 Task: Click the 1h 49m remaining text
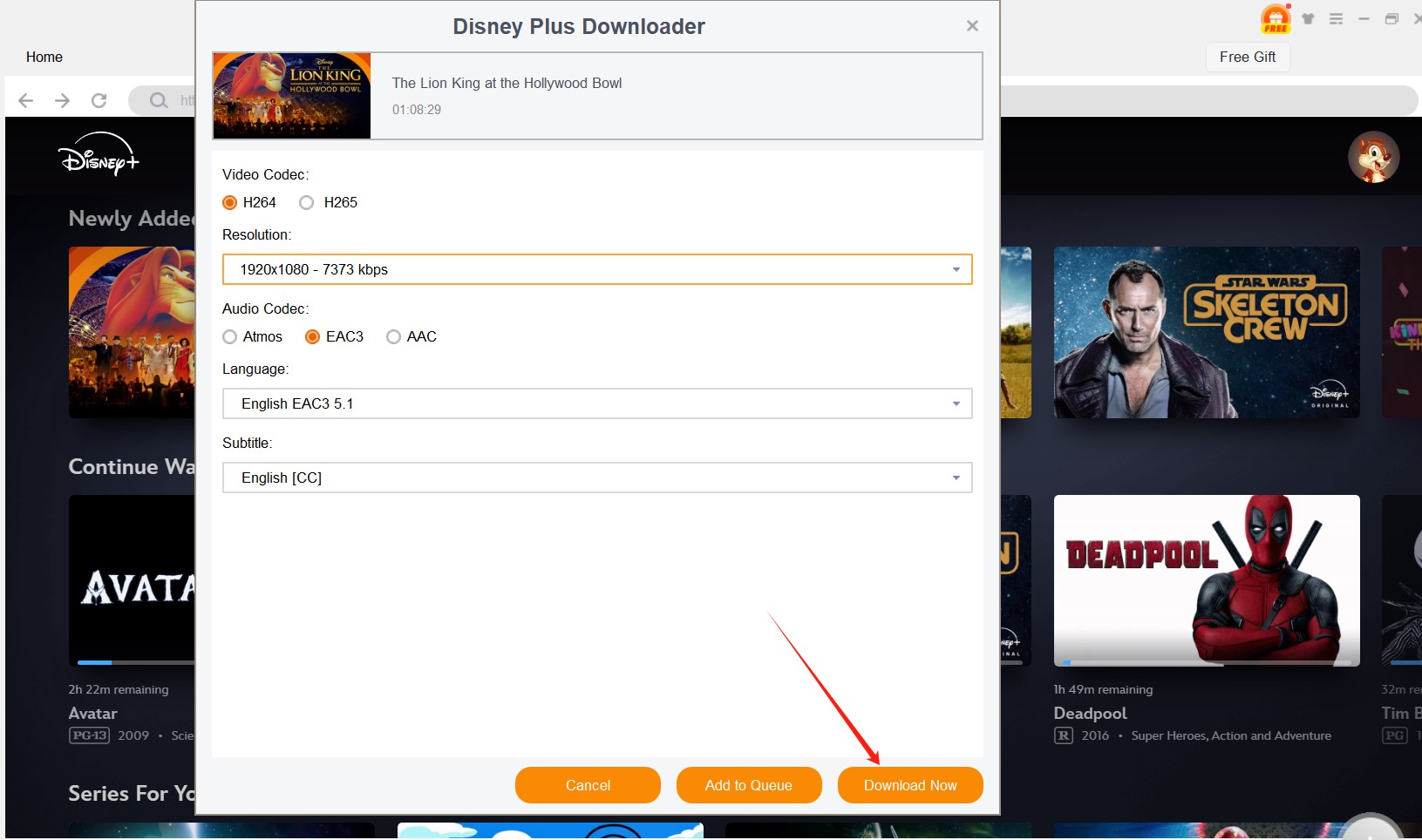pos(1103,689)
